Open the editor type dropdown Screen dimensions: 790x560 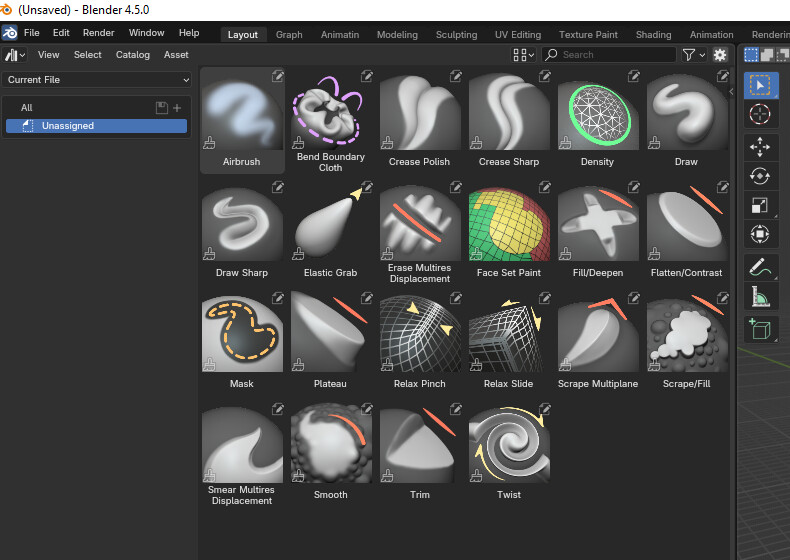[15, 54]
